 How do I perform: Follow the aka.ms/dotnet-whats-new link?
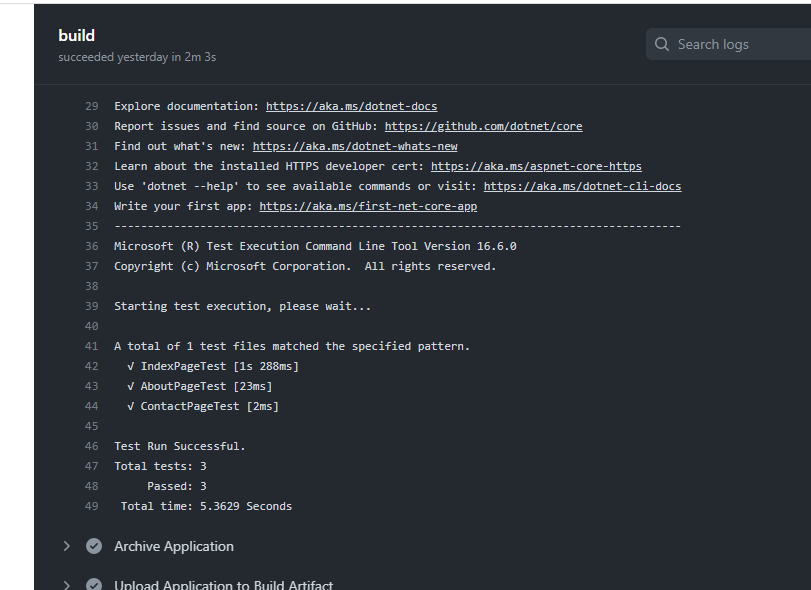tap(355, 146)
